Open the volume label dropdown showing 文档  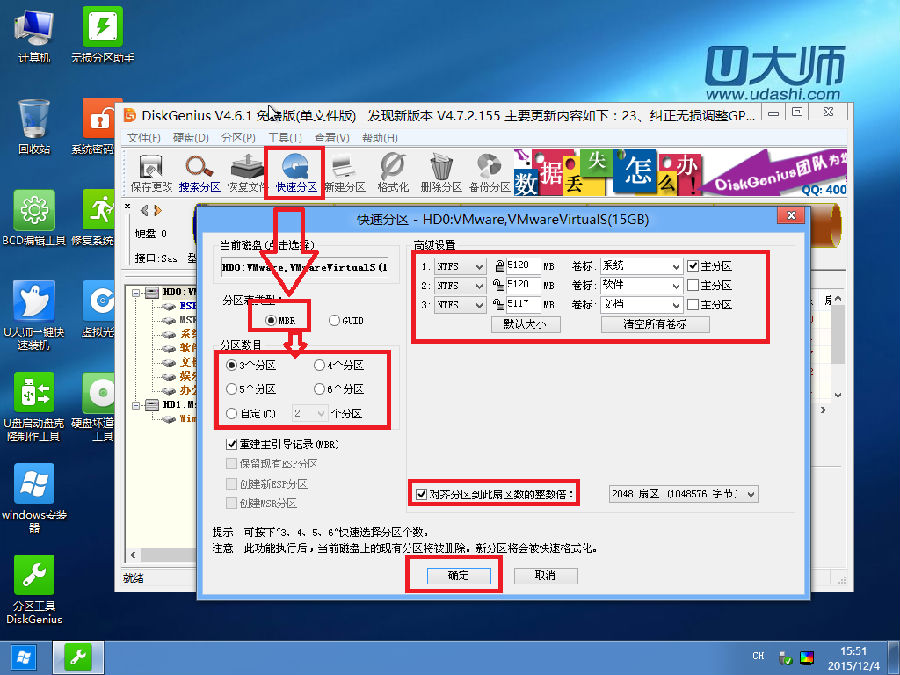tap(641, 304)
